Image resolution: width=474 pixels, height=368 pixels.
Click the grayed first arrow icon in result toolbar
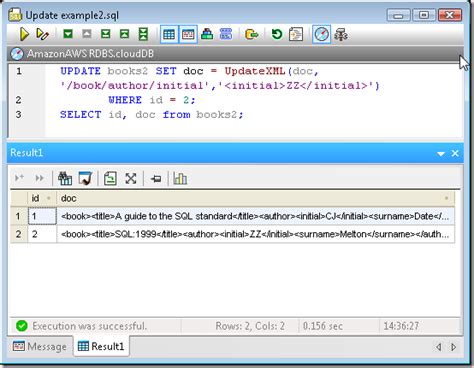coord(19,178)
